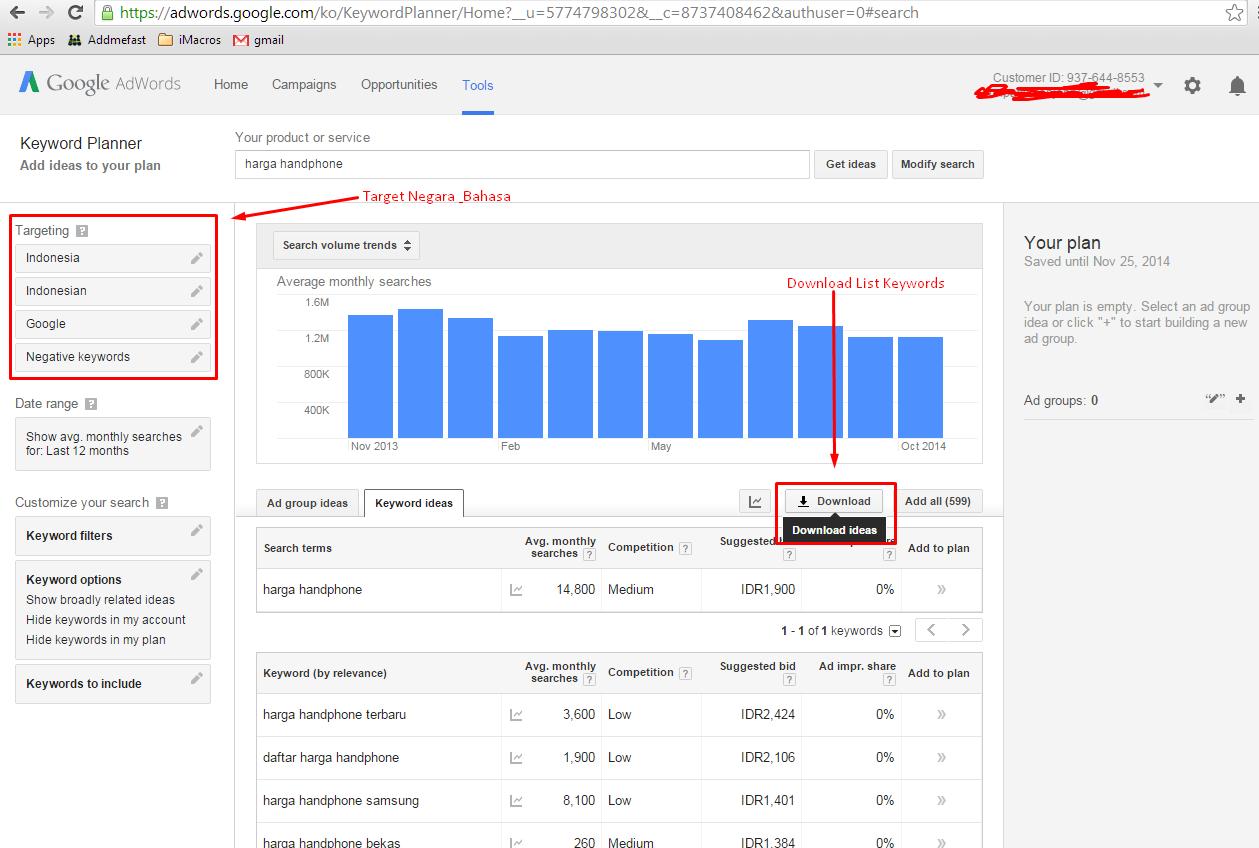Select the daftar harga handphone keyword
1259x848 pixels.
pyautogui.click(x=331, y=758)
